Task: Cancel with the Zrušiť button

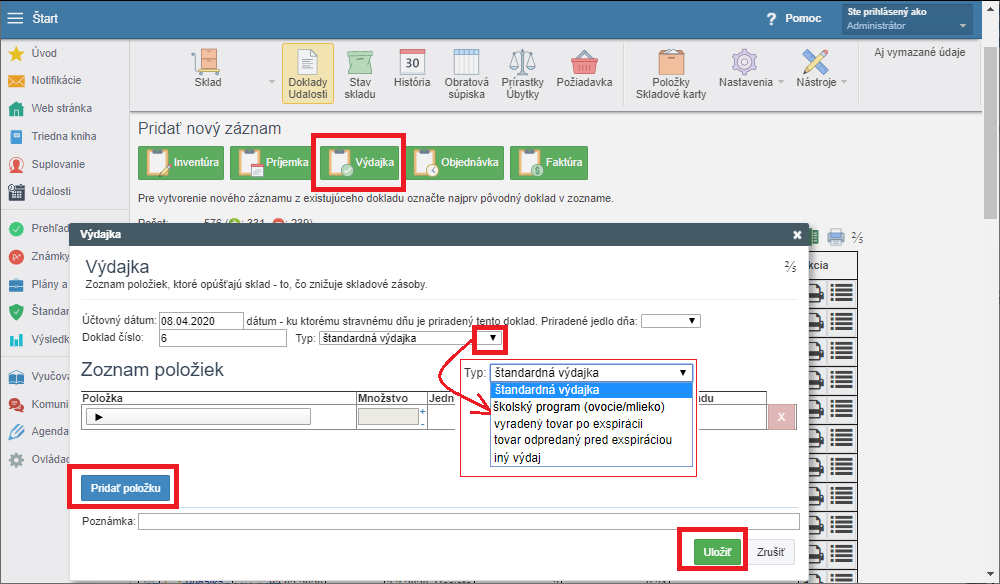Action: pos(770,552)
